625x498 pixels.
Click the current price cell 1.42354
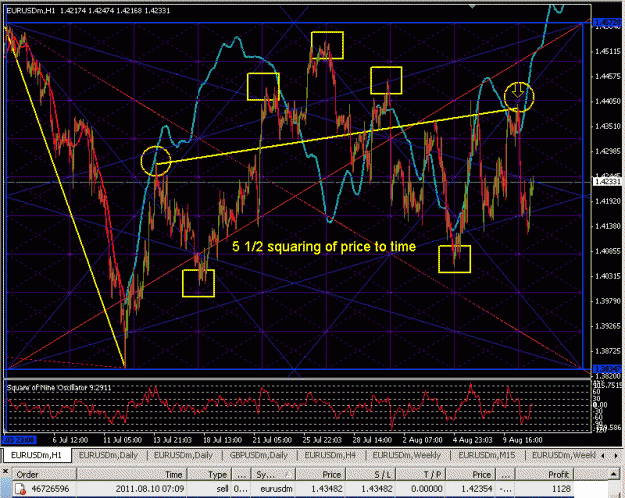coord(478,488)
